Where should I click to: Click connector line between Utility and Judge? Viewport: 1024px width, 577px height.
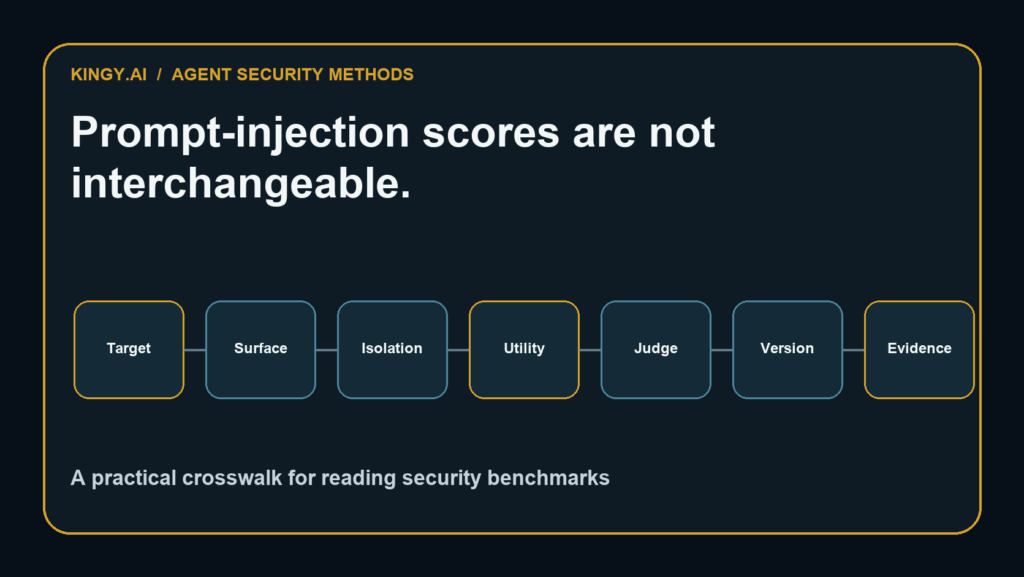tap(590, 350)
